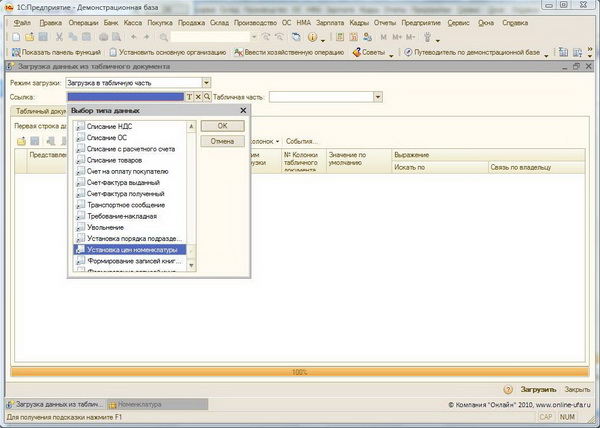The image size is (600, 428).
Task: Click Отмена in the data type dialog
Action: pyautogui.click(x=222, y=141)
